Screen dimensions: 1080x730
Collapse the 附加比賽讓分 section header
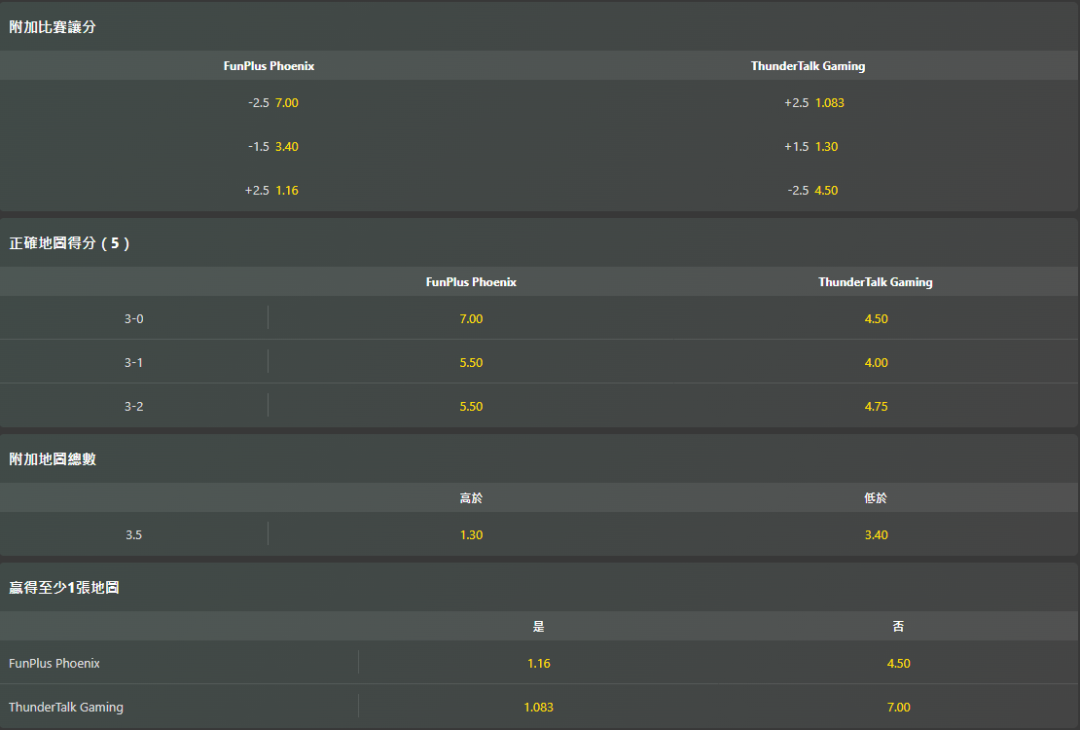pyautogui.click(x=53, y=27)
